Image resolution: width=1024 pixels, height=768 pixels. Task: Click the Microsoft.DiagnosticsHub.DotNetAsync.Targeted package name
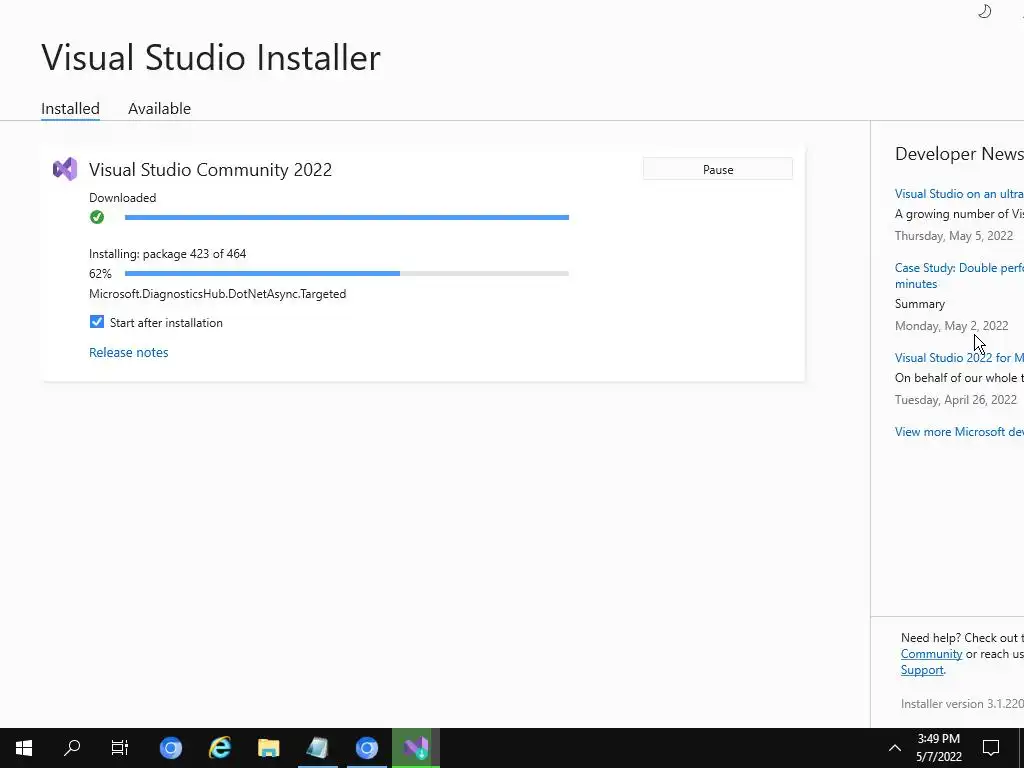[x=217, y=294]
